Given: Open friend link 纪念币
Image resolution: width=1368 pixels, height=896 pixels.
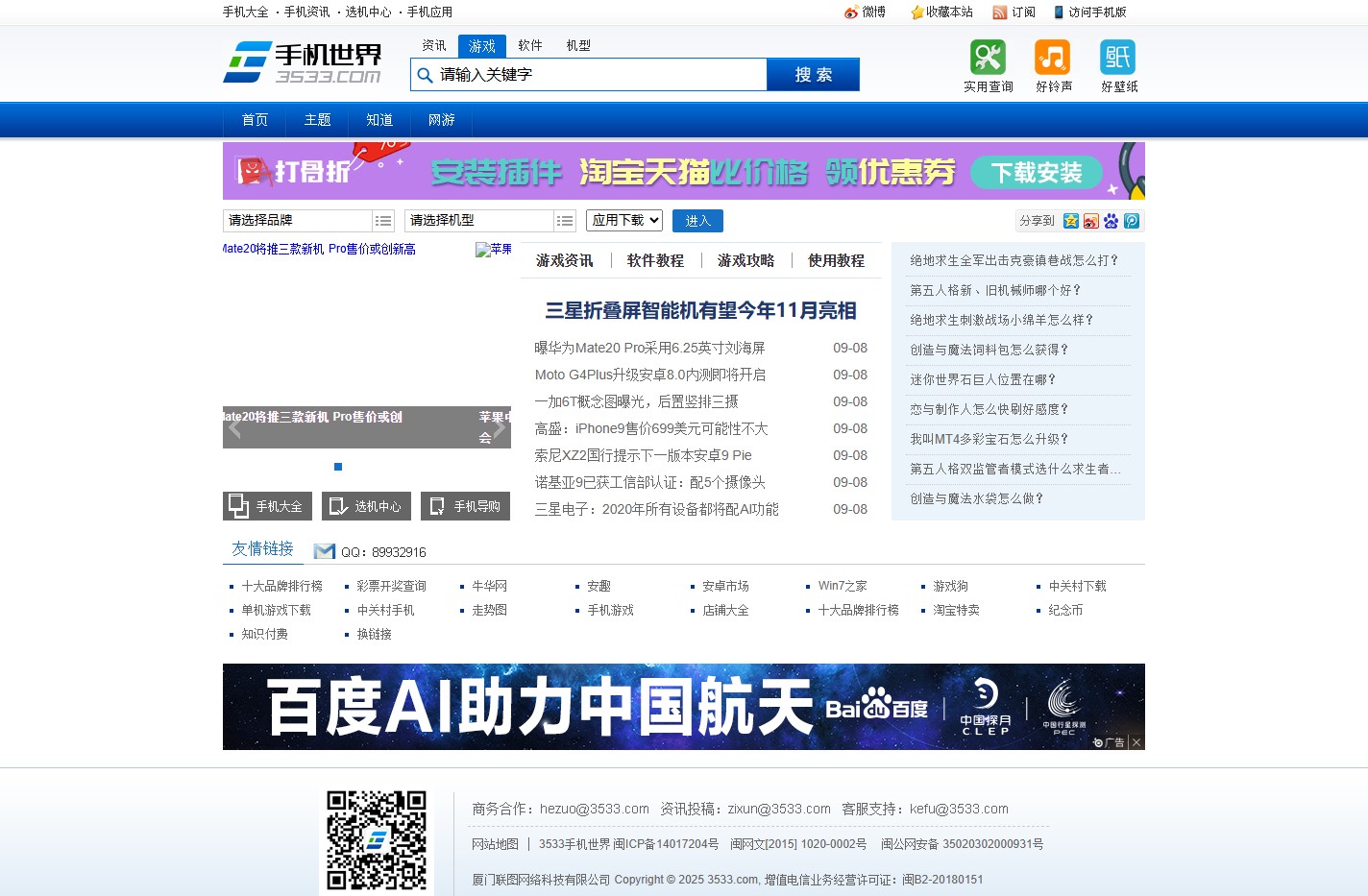Looking at the screenshot, I should (1065, 610).
